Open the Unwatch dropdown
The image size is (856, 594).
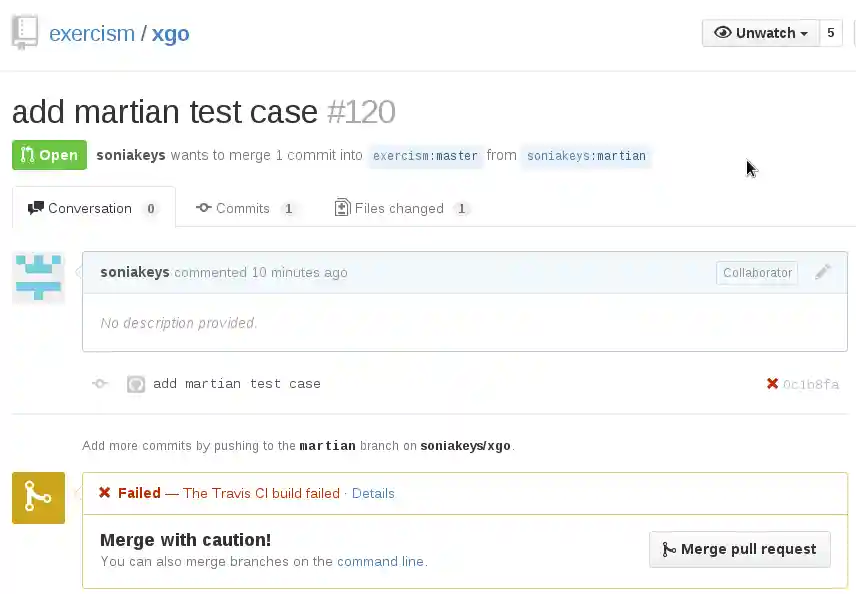pos(761,33)
